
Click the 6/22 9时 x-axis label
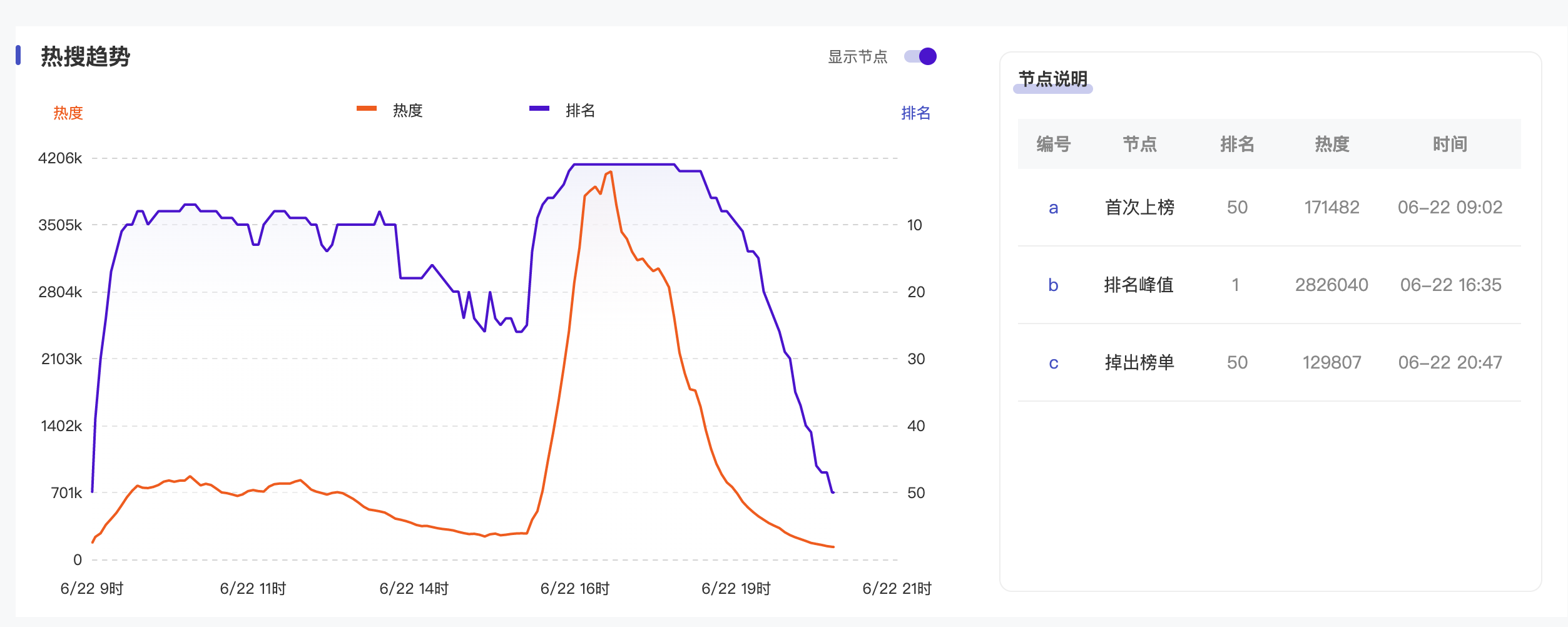[x=92, y=588]
